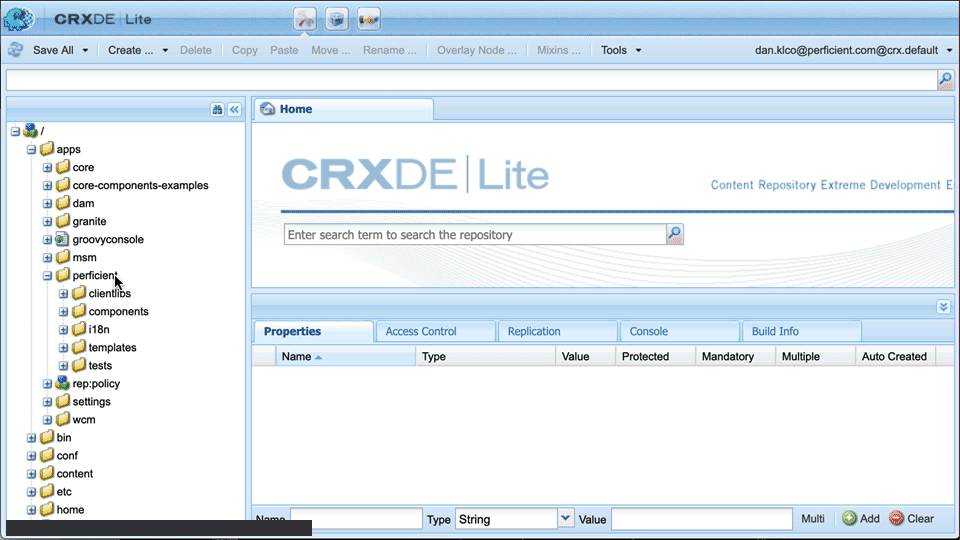Select the settings tree node

(x=92, y=402)
